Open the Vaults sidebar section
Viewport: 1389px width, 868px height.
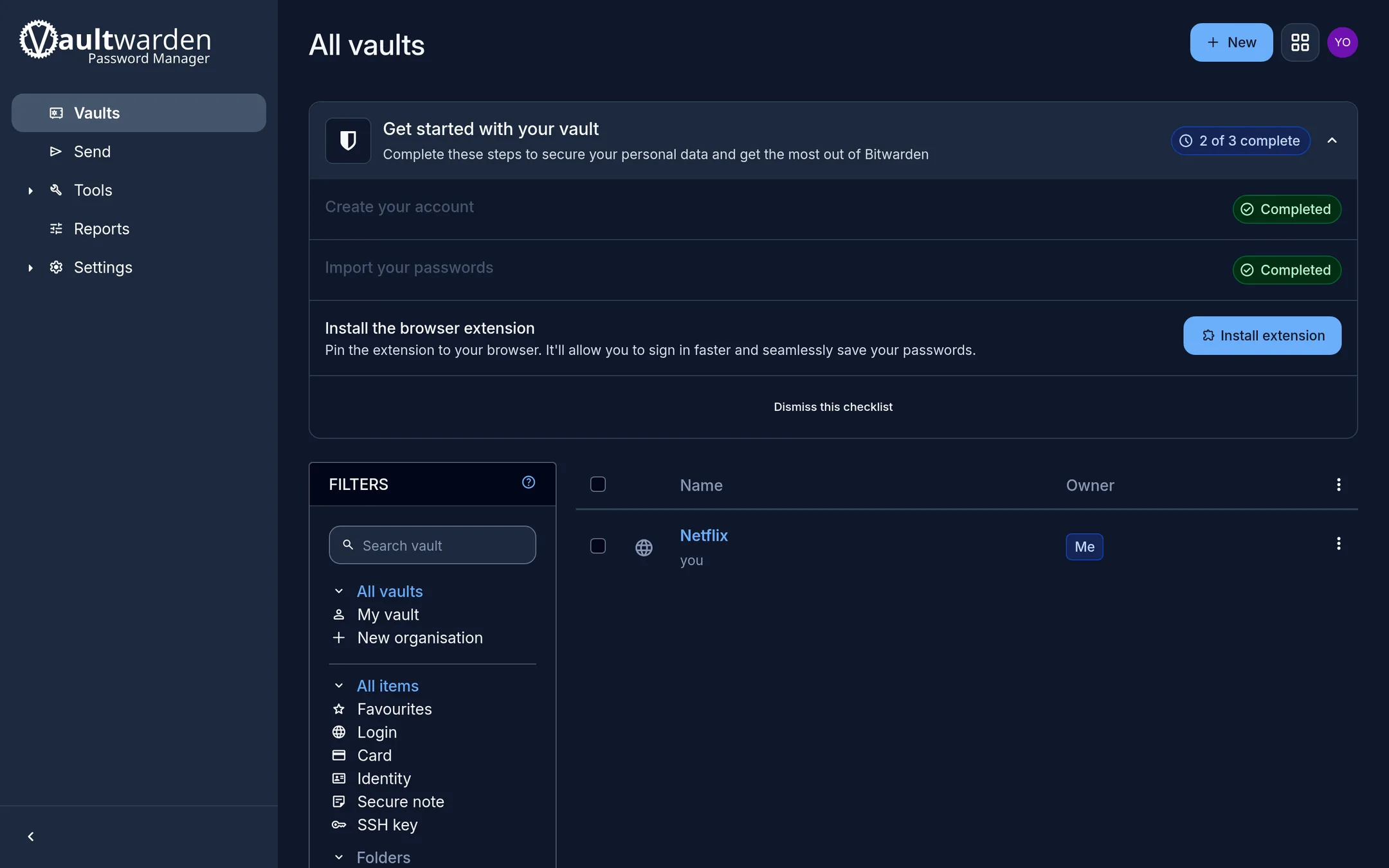(x=139, y=113)
